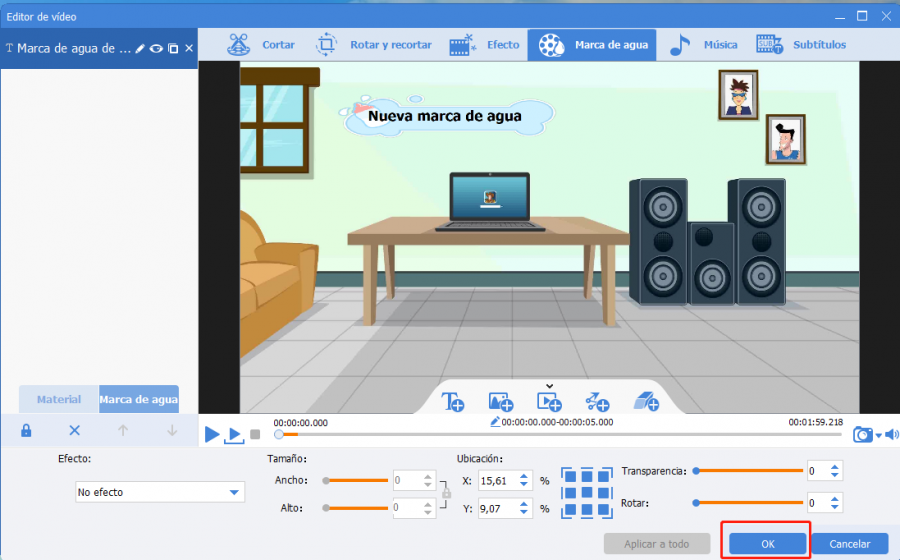900x560 pixels.
Task: Duplicate the watermark item with copy icon
Action: 173,49
